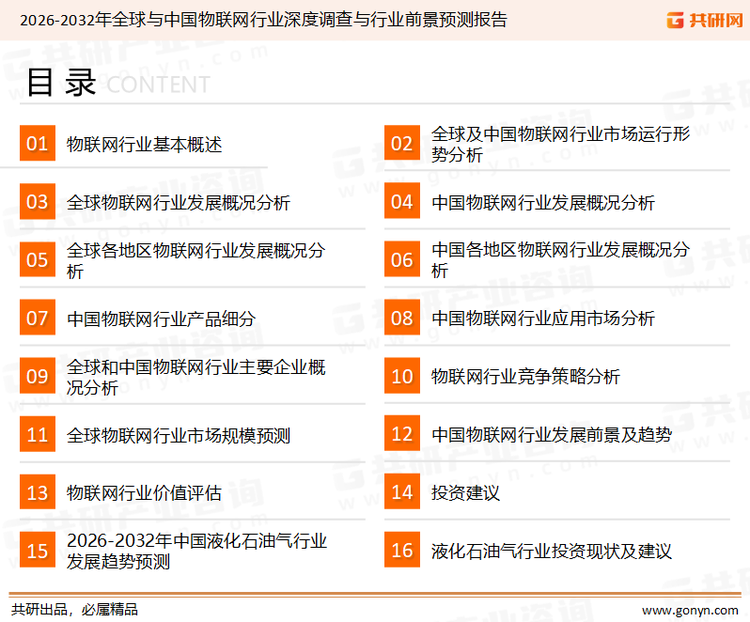Click the orange 03 number box

coord(37,201)
